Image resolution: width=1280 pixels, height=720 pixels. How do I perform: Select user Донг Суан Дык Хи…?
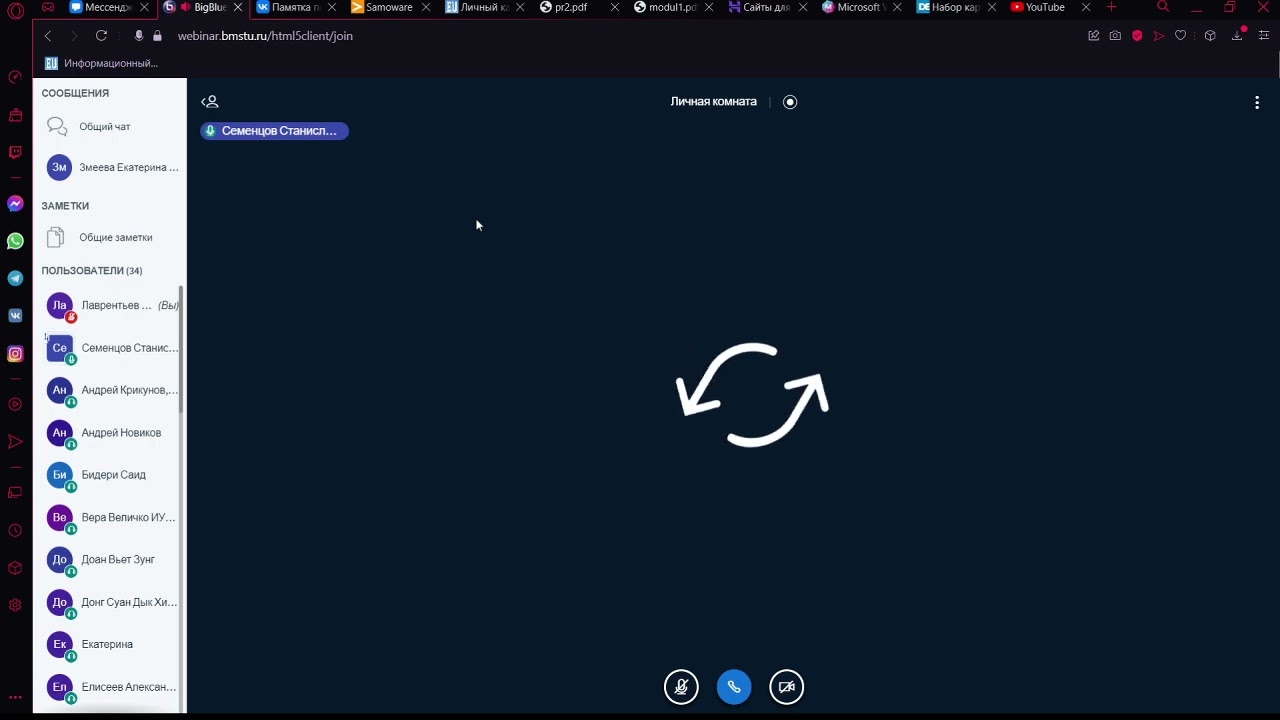(x=110, y=602)
